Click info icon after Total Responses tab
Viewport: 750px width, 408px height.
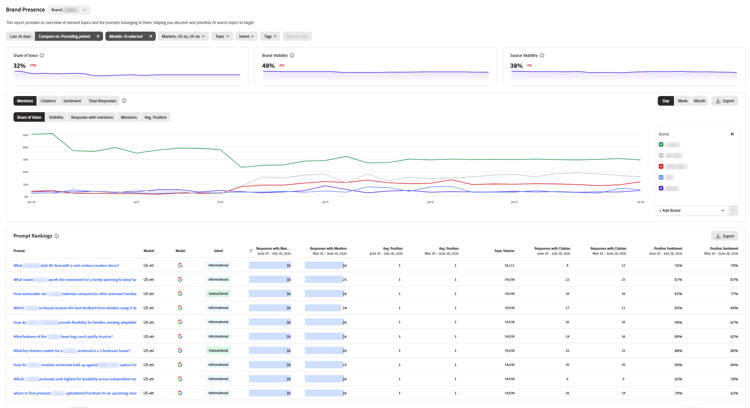point(124,101)
